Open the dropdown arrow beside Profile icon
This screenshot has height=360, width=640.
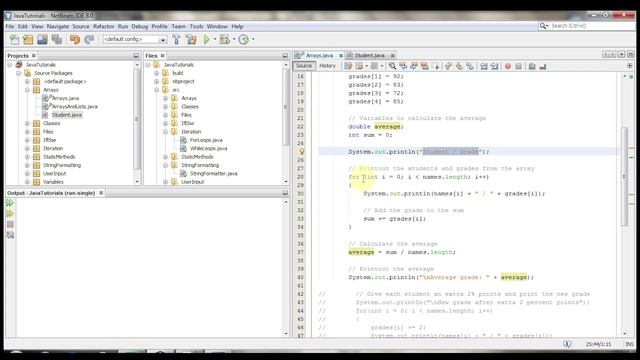pyautogui.click(x=253, y=40)
